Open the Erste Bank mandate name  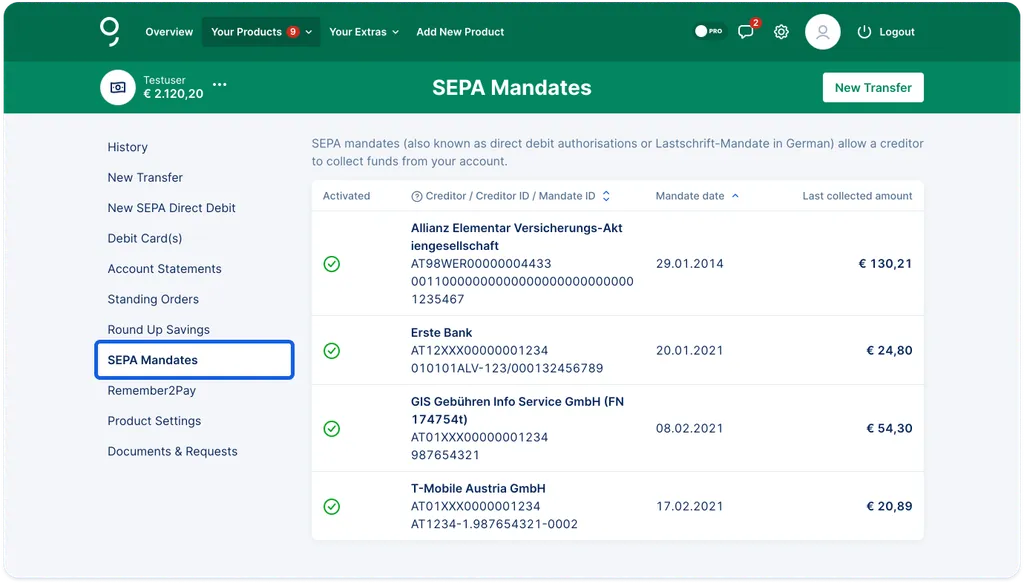tap(441, 333)
